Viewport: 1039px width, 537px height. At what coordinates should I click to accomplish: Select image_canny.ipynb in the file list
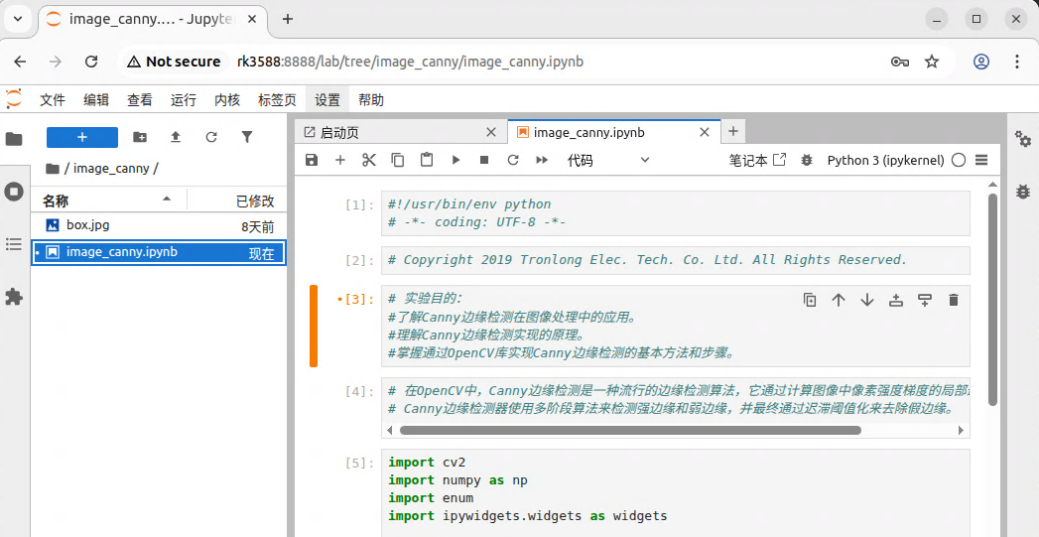(159, 253)
